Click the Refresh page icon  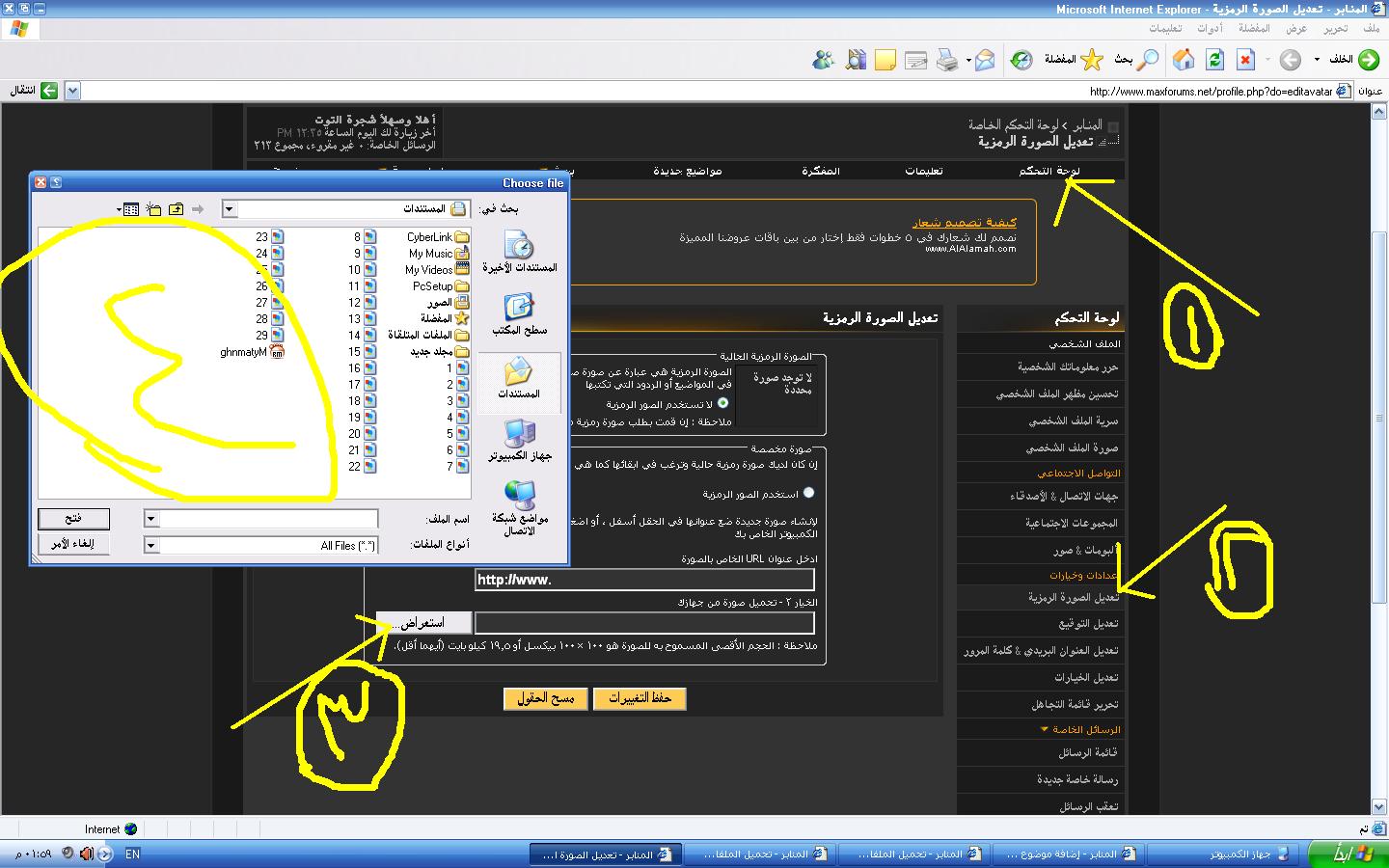1214,60
